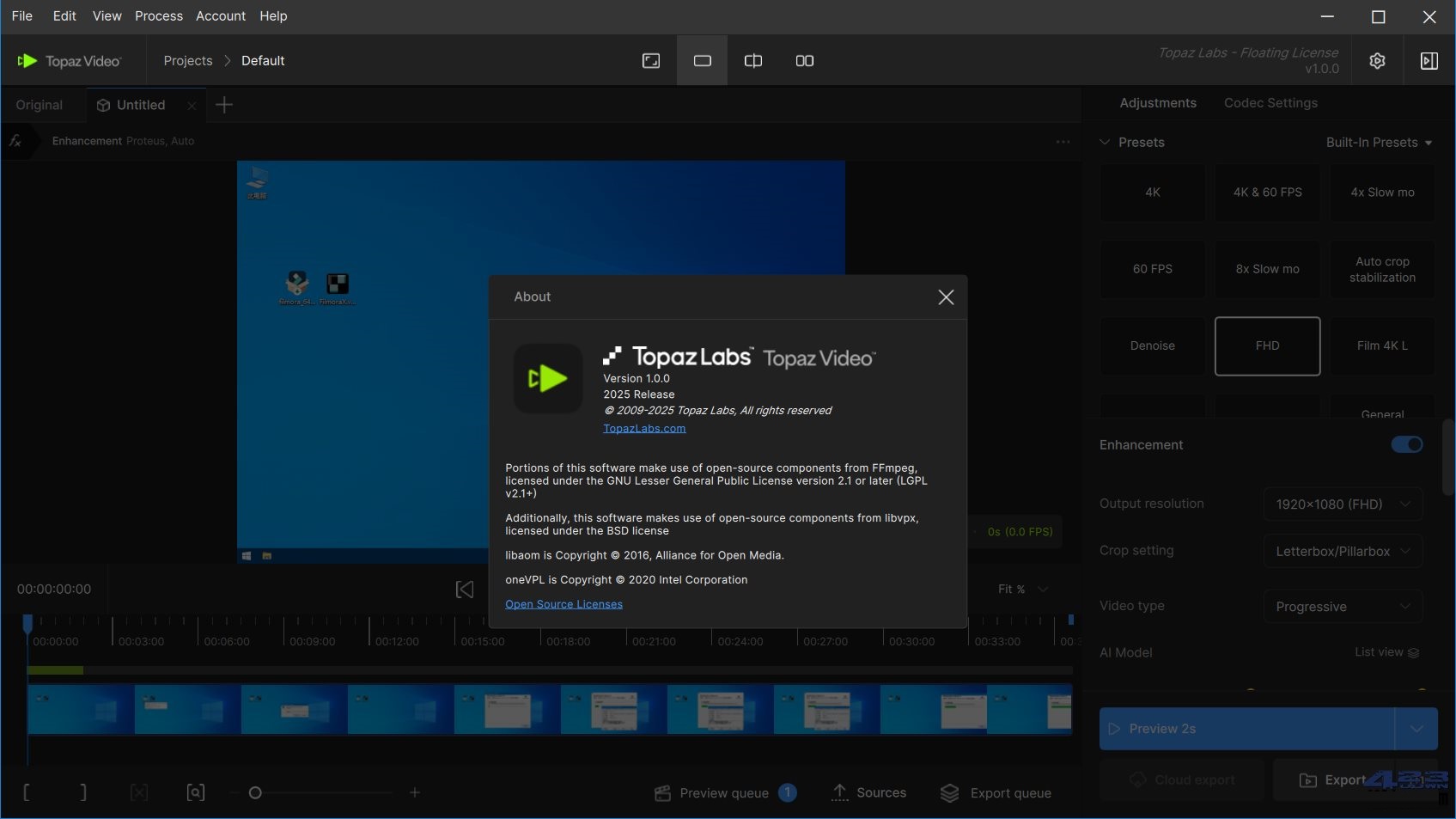Toggle the right side panel icon
Viewport: 1456px width, 819px height.
point(1429,61)
